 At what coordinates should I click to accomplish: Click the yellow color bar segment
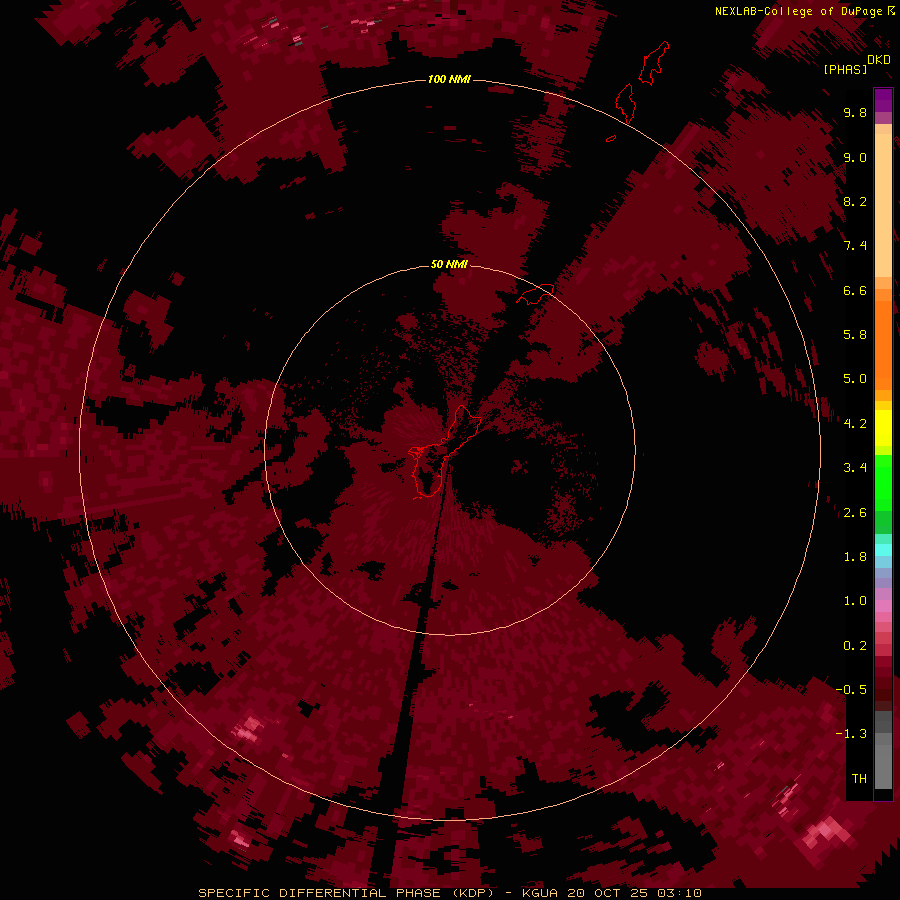pos(883,428)
